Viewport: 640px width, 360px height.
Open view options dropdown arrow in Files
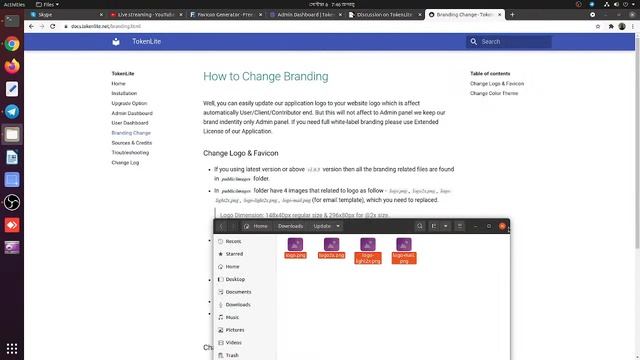[446, 226]
